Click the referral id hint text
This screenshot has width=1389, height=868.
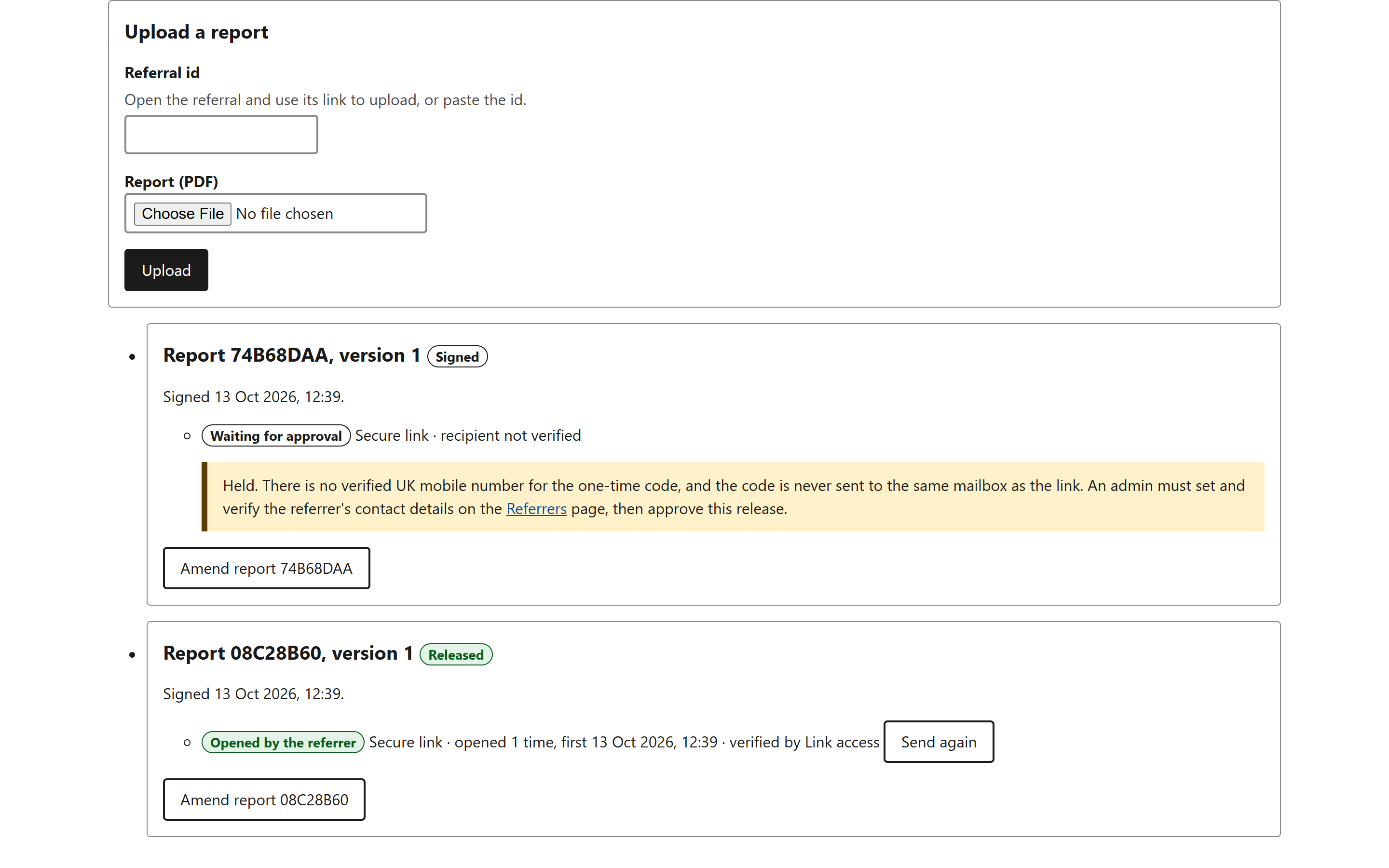[x=326, y=100]
